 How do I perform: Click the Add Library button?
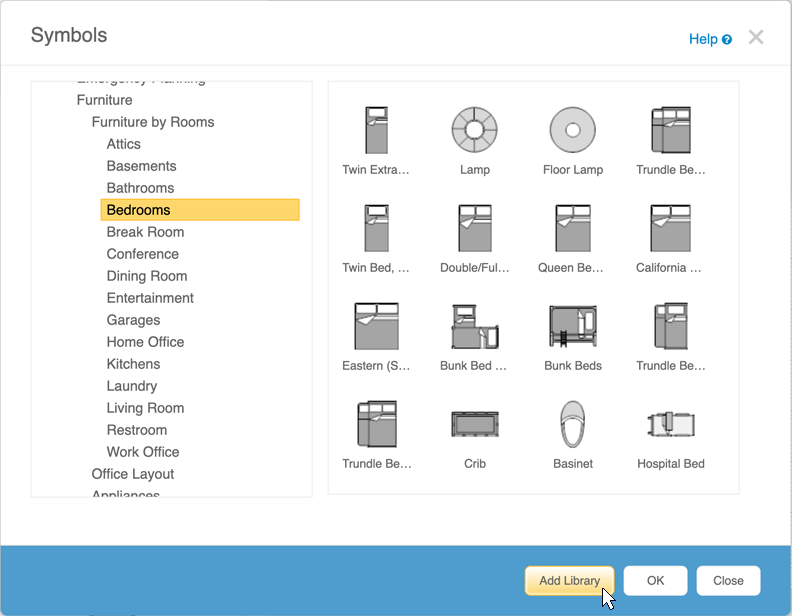(569, 581)
